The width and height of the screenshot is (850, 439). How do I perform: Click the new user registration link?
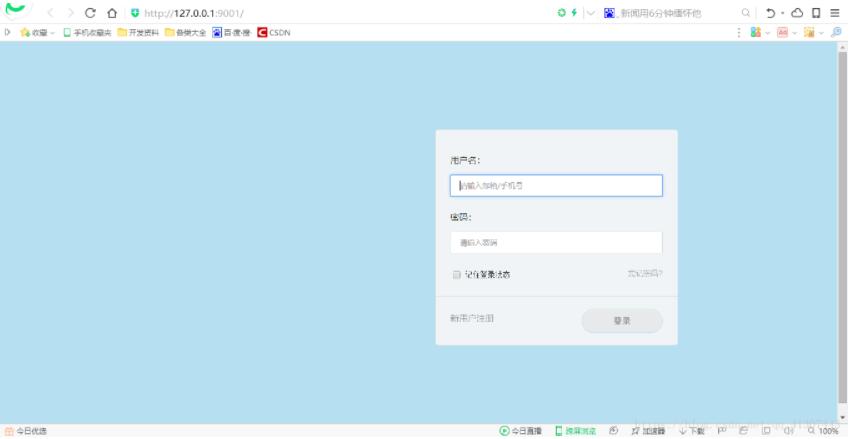point(472,318)
